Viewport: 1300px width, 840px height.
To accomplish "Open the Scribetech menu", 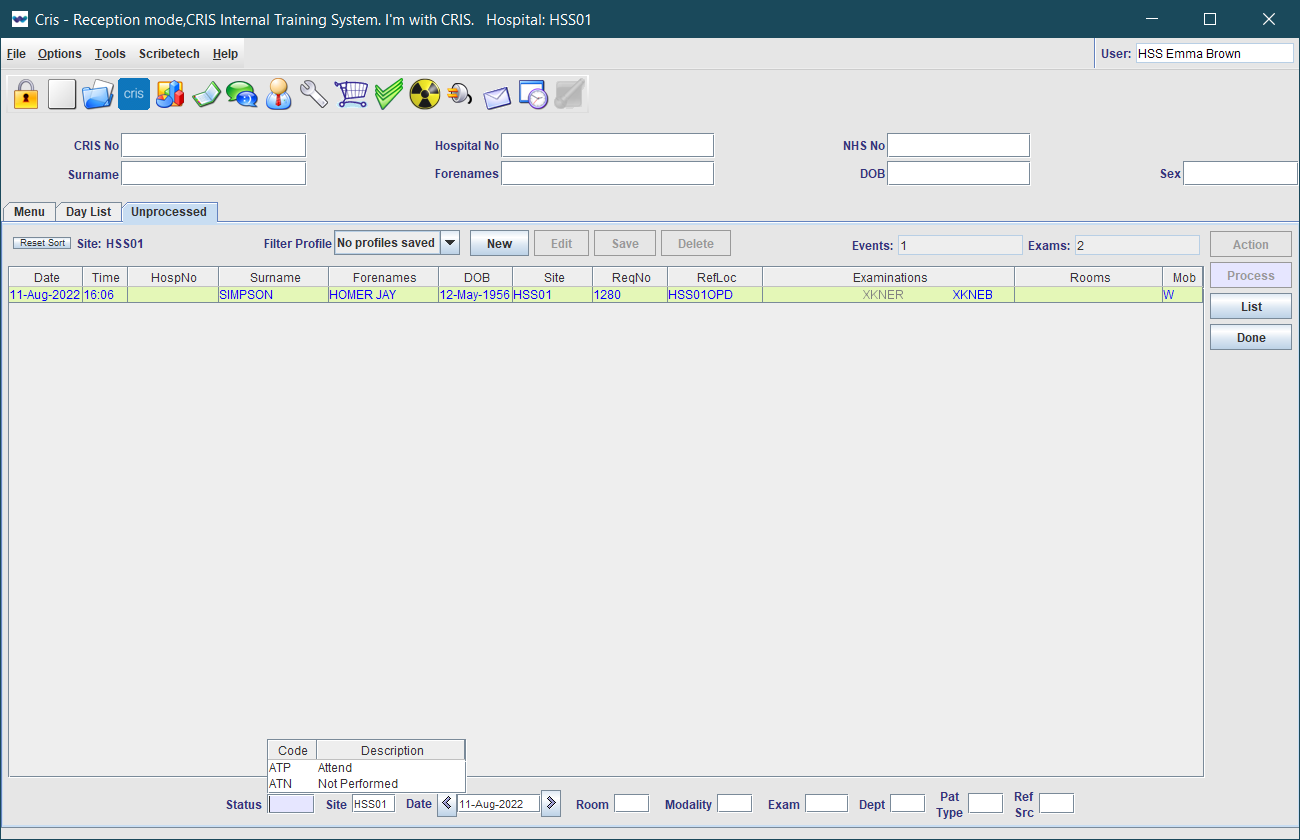I will pyautogui.click(x=169, y=54).
